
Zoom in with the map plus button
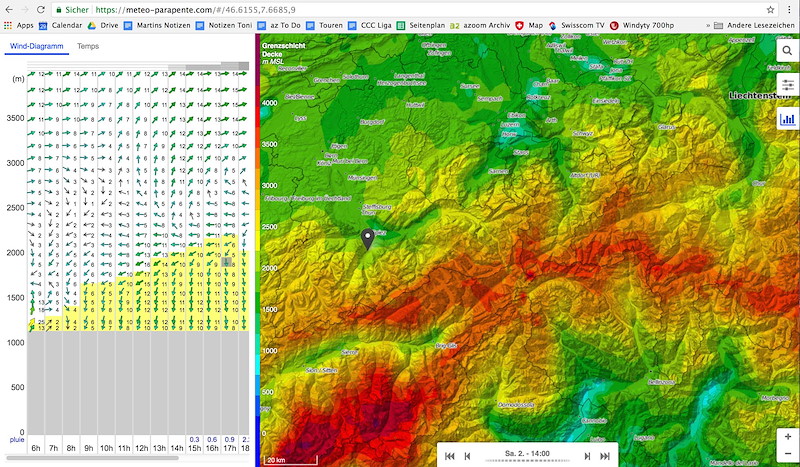tap(788, 437)
